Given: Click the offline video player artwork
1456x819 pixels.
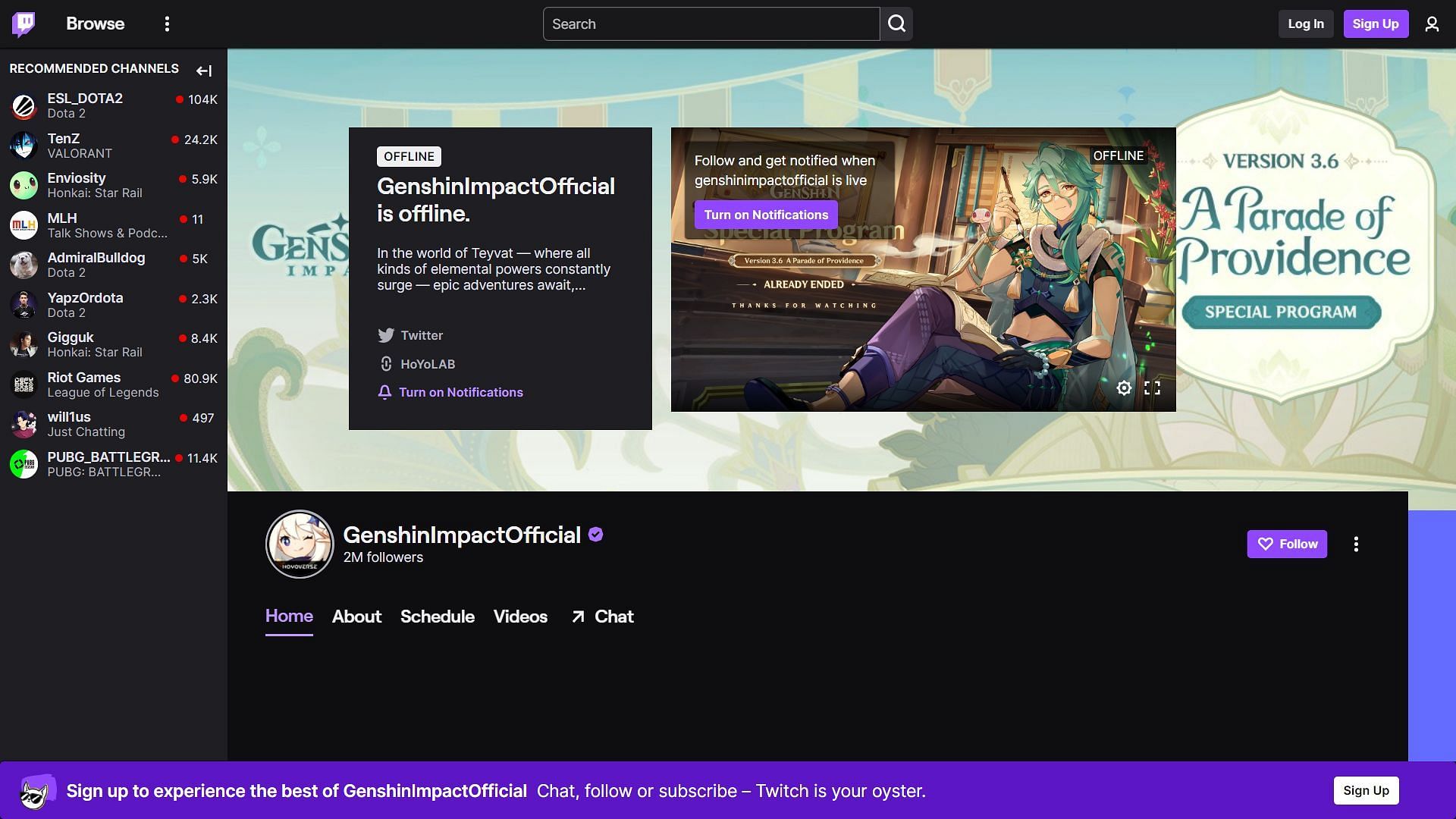Looking at the screenshot, I should pyautogui.click(x=923, y=269).
